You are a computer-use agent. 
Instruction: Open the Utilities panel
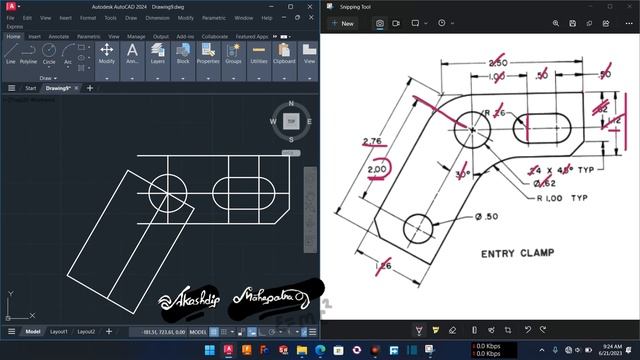click(x=259, y=60)
